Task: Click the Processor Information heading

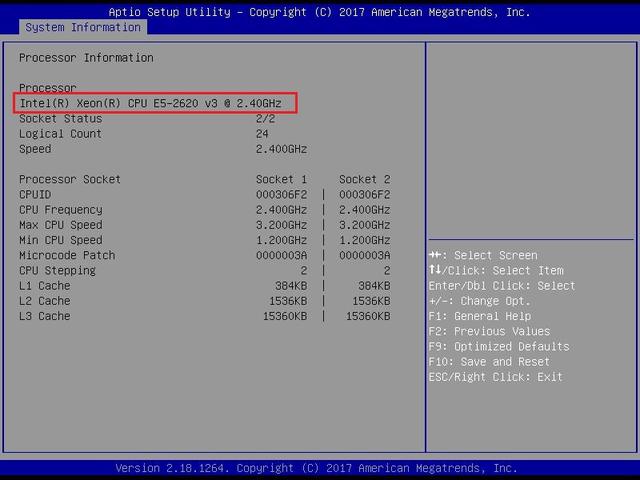Action: coord(86,58)
